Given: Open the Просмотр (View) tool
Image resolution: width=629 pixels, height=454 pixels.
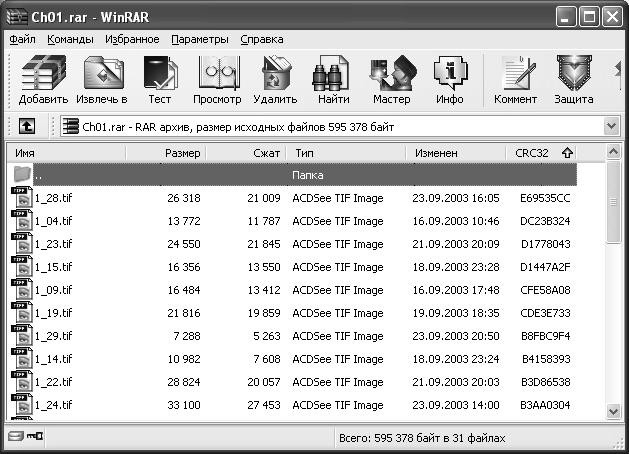Looking at the screenshot, I should pos(217,78).
